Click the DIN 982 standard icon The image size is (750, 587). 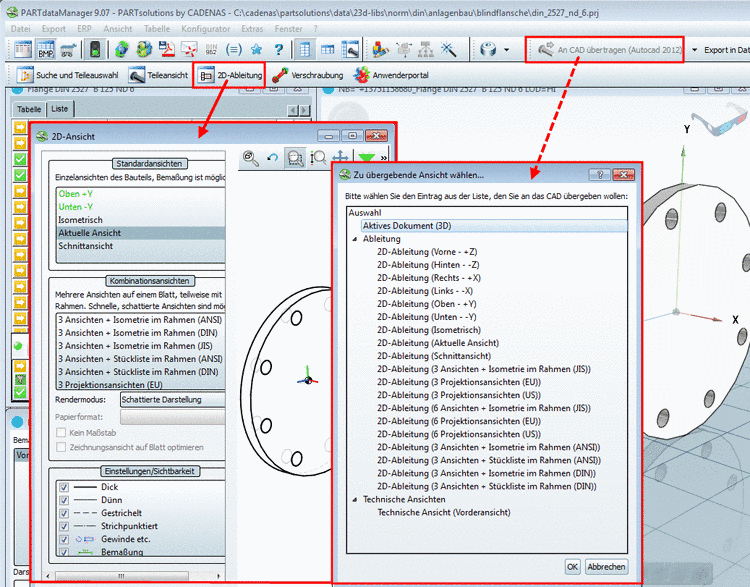coord(211,49)
